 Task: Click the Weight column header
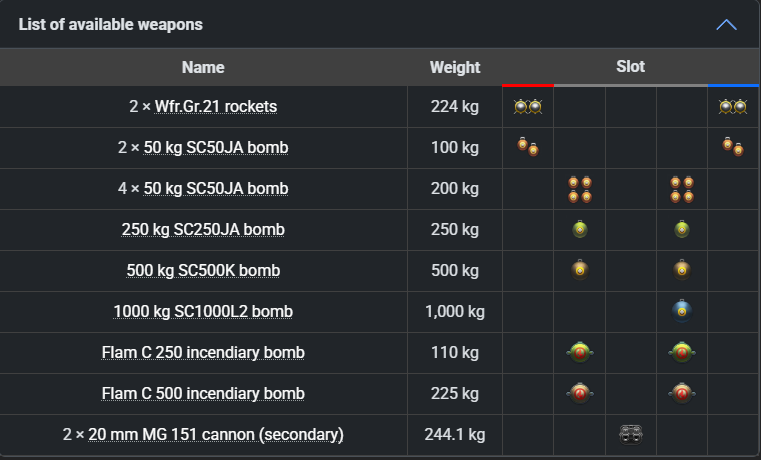(x=455, y=68)
